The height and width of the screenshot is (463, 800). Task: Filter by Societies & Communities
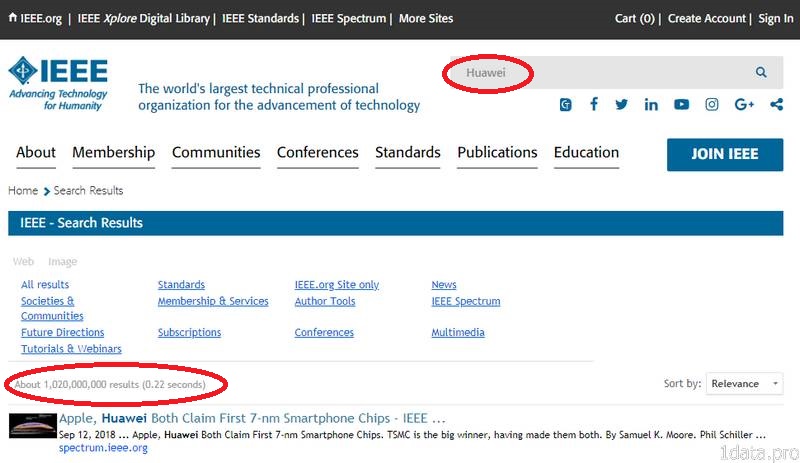click(x=52, y=308)
